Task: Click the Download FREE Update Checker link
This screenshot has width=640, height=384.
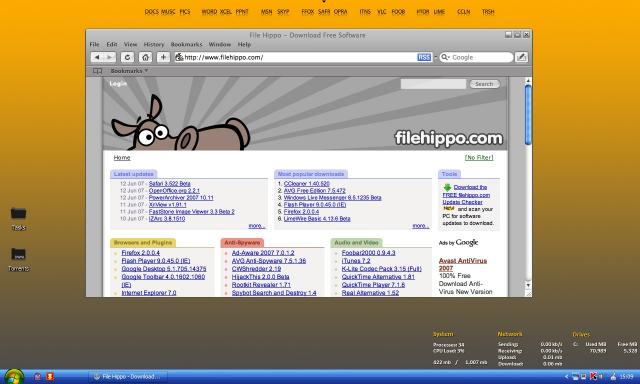Action: coord(466,195)
